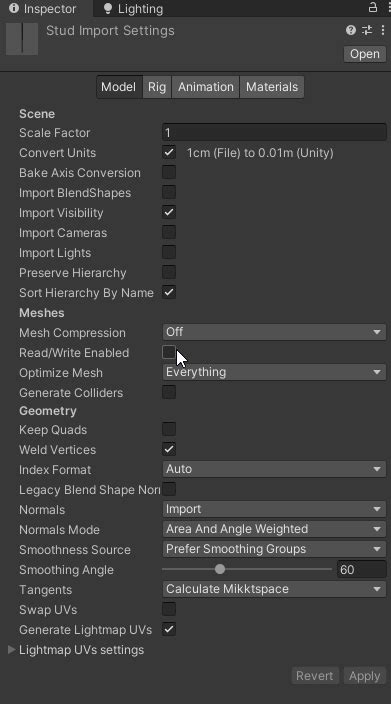
Task: Enable Import BlendShapes checkbox
Action: click(x=169, y=192)
